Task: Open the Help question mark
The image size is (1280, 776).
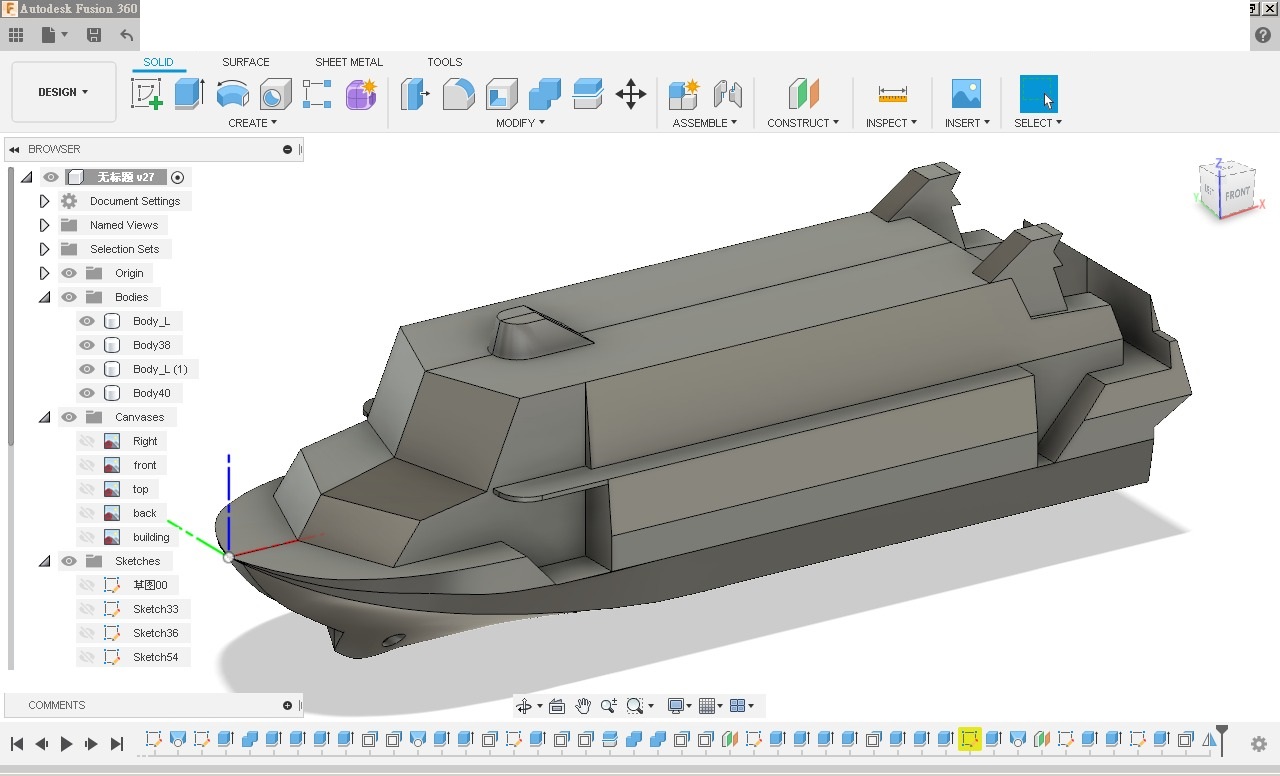Action: [x=1263, y=35]
